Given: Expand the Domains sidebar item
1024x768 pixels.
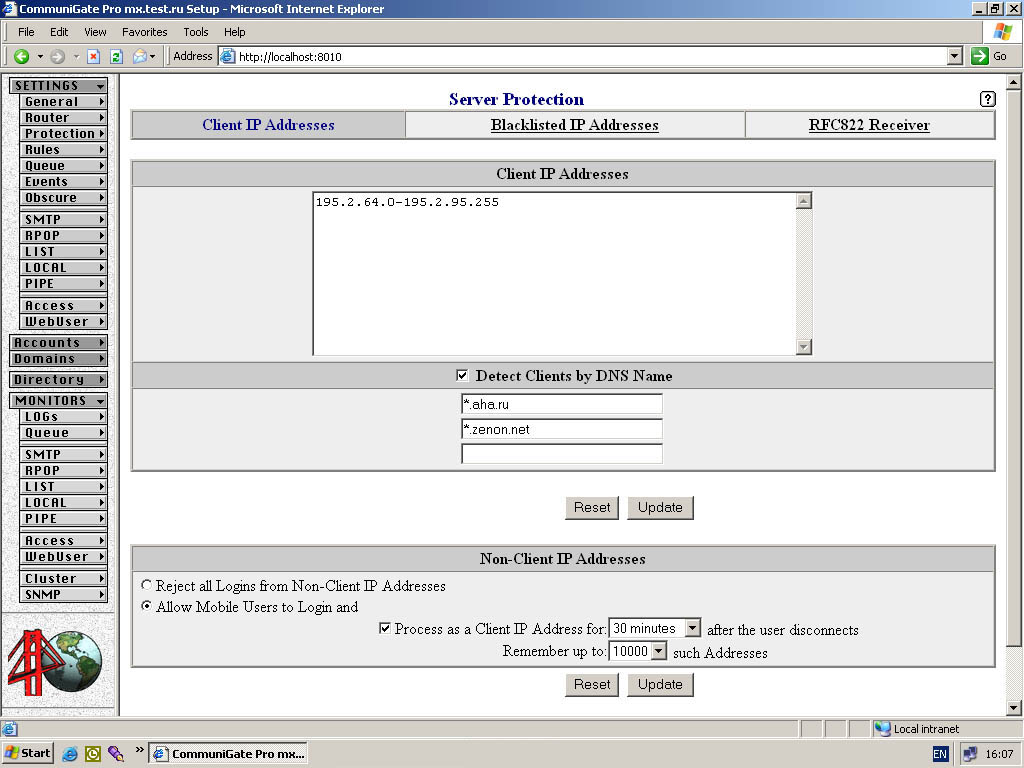Looking at the screenshot, I should click(59, 359).
